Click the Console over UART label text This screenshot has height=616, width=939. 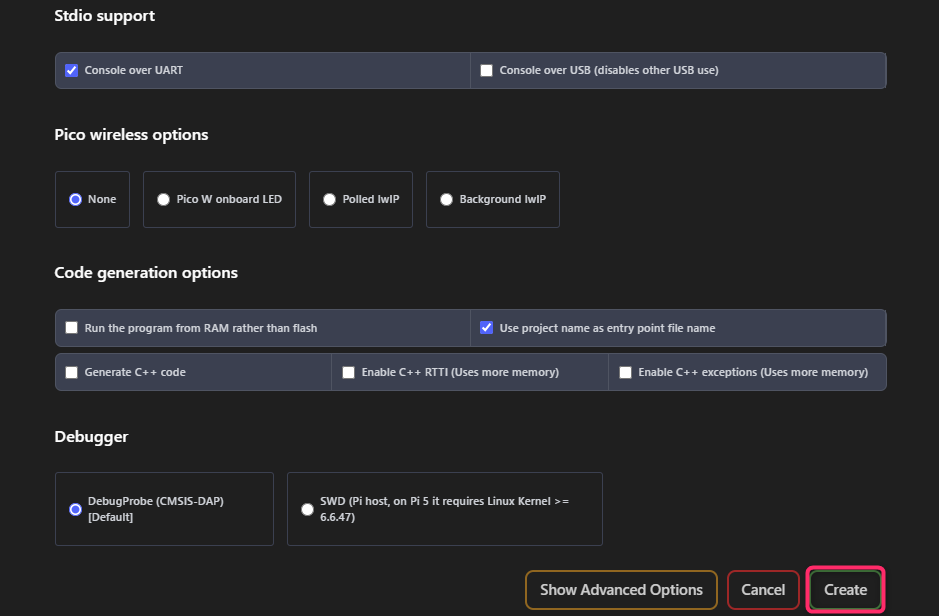coord(134,70)
